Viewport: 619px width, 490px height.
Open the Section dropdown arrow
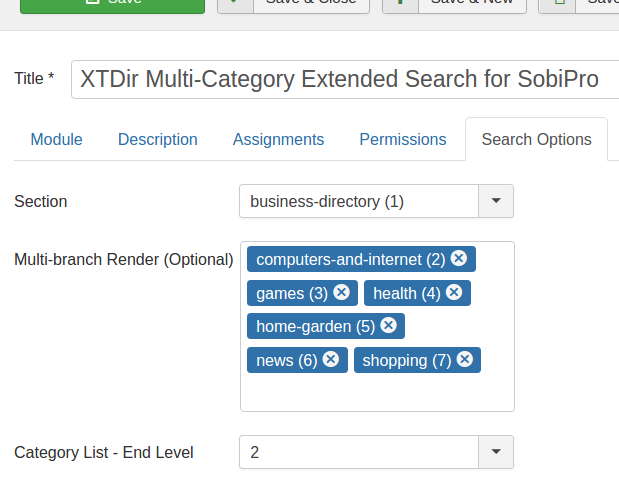click(496, 201)
